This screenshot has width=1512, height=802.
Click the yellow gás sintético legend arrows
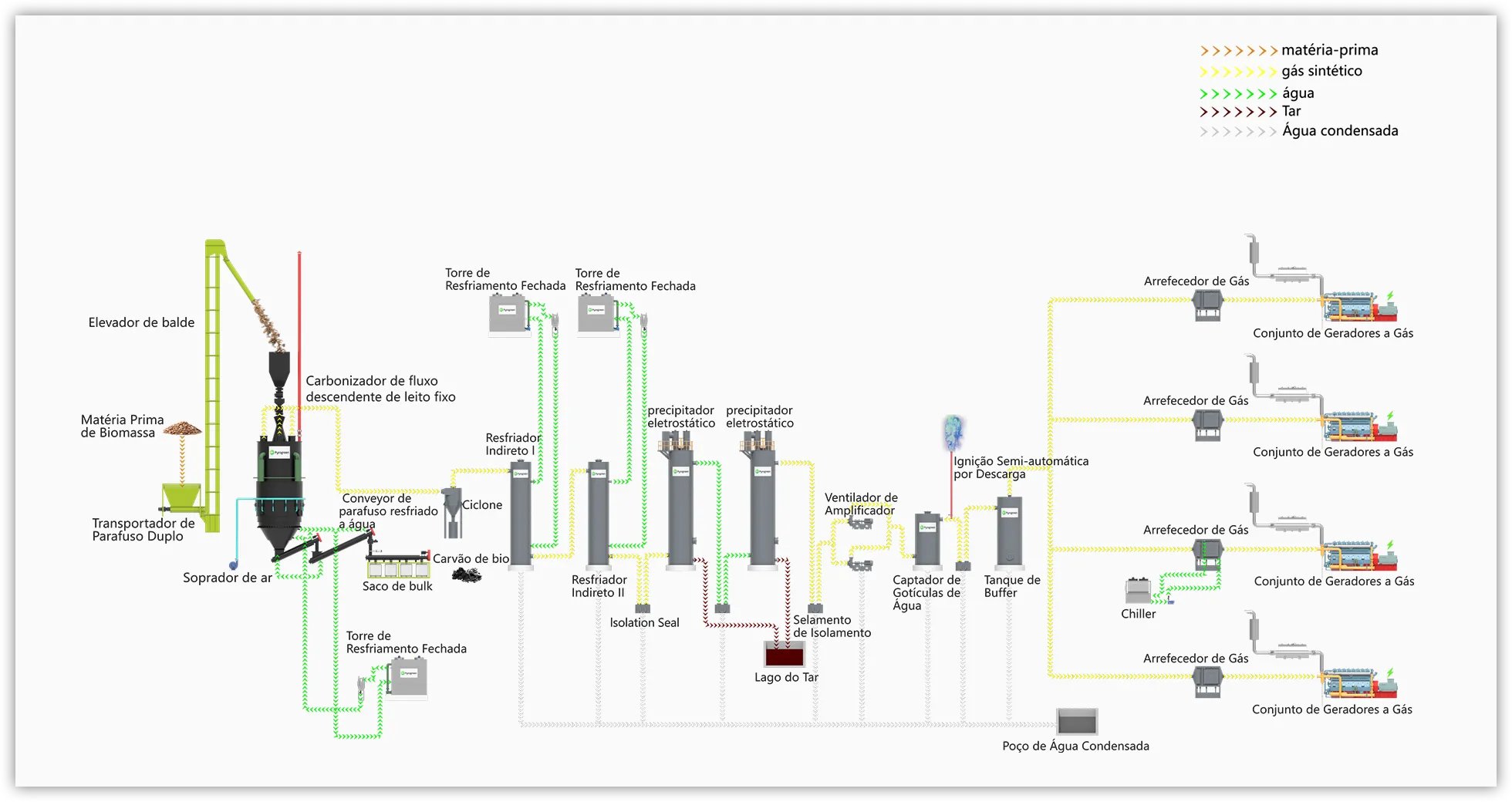(x=1238, y=72)
